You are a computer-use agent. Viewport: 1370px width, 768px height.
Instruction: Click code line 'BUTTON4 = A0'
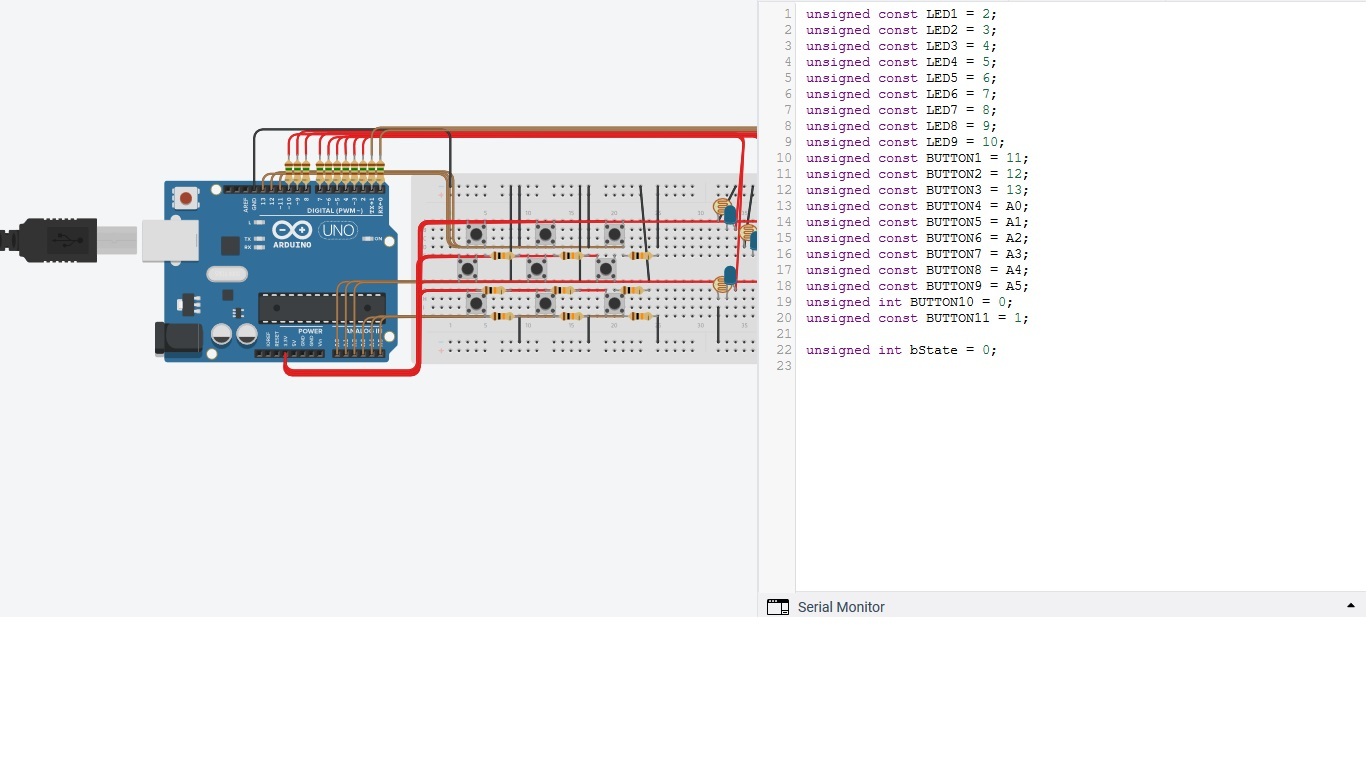point(917,206)
